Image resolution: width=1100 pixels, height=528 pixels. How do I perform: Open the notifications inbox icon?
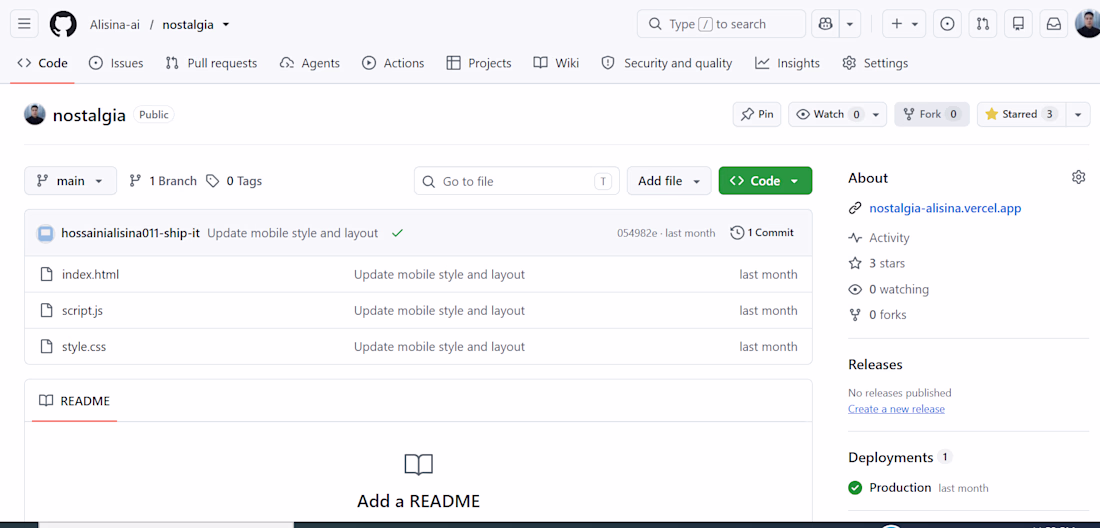click(1054, 24)
